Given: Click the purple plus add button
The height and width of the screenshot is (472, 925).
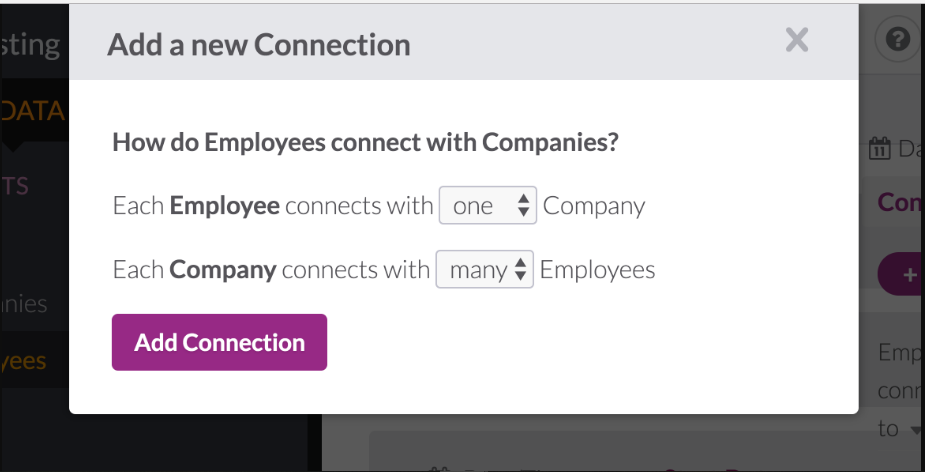Looking at the screenshot, I should [x=903, y=273].
